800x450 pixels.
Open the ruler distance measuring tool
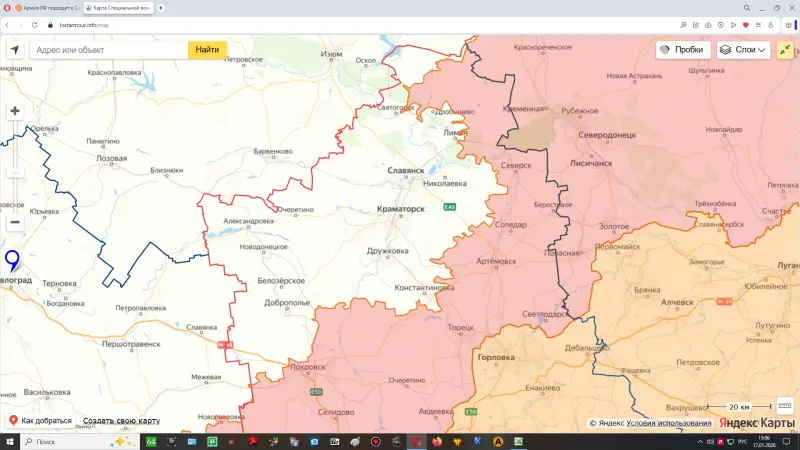pos(784,406)
